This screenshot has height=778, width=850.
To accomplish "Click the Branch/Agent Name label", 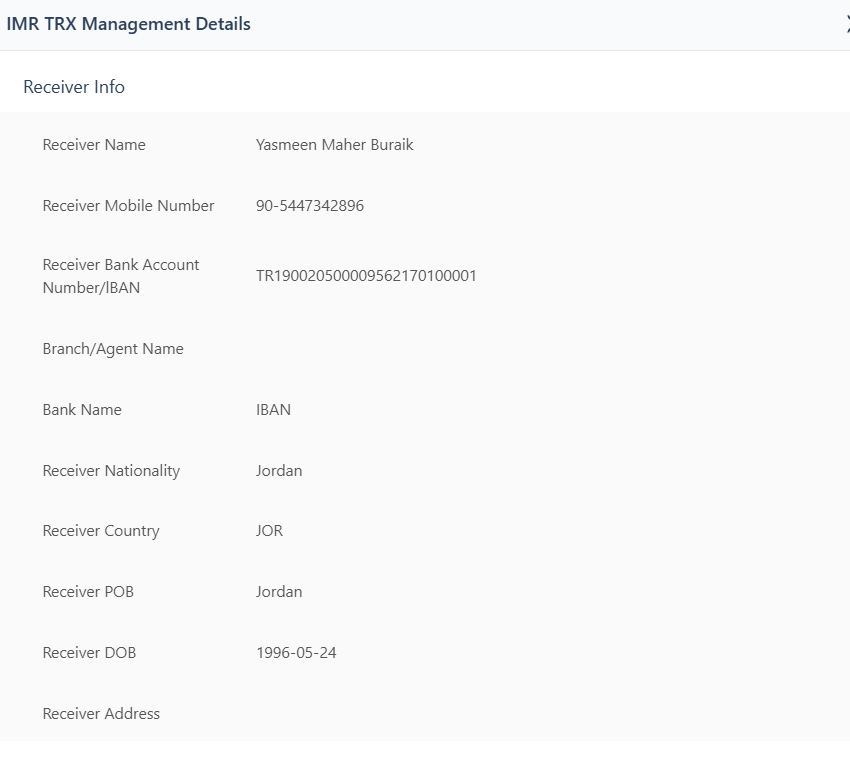I will [113, 349].
